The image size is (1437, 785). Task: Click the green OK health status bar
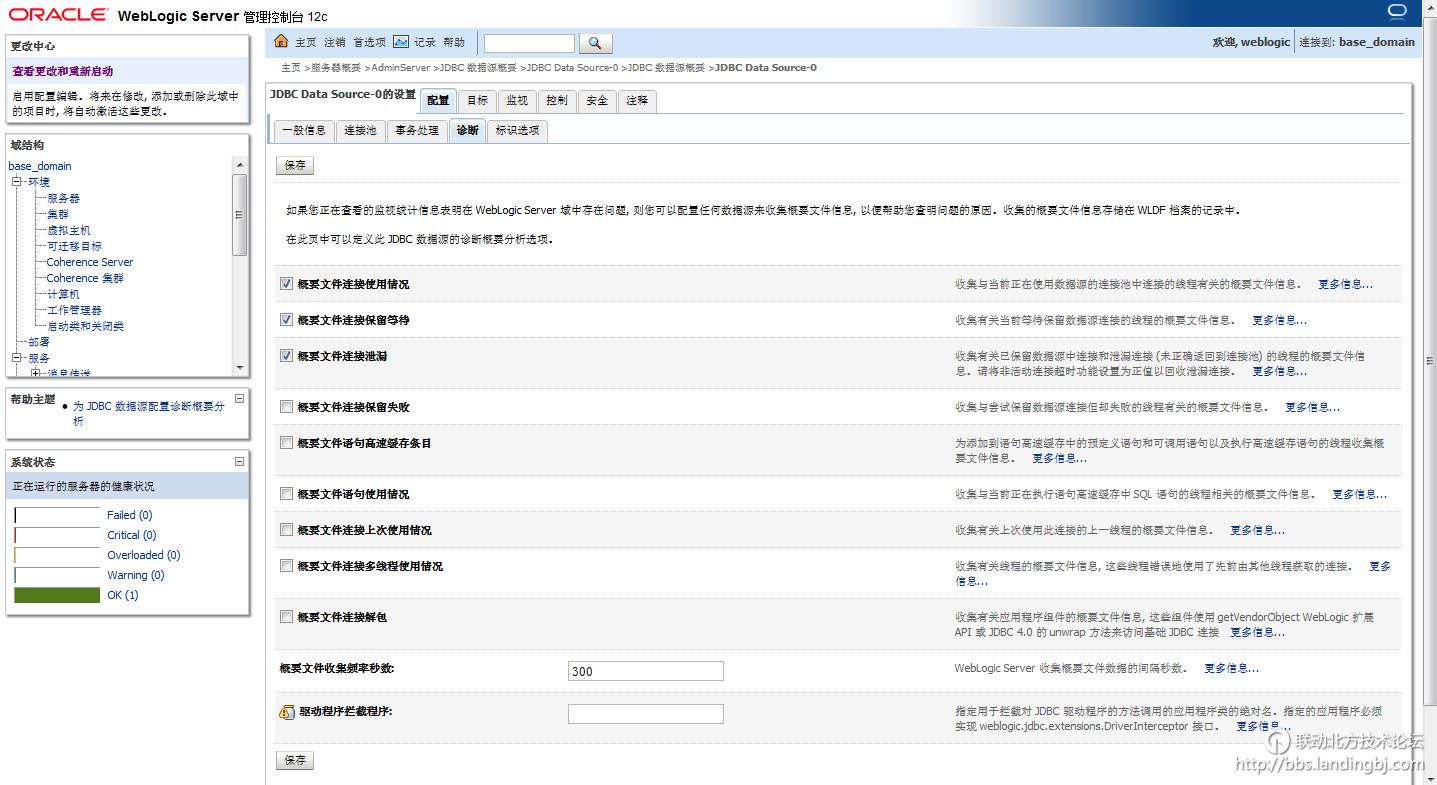tap(56, 594)
